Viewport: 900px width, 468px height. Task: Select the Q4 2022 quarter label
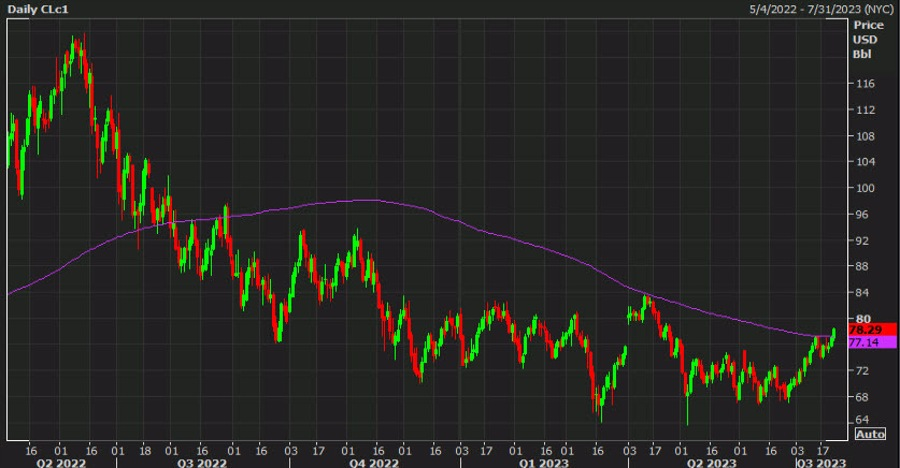(372, 462)
